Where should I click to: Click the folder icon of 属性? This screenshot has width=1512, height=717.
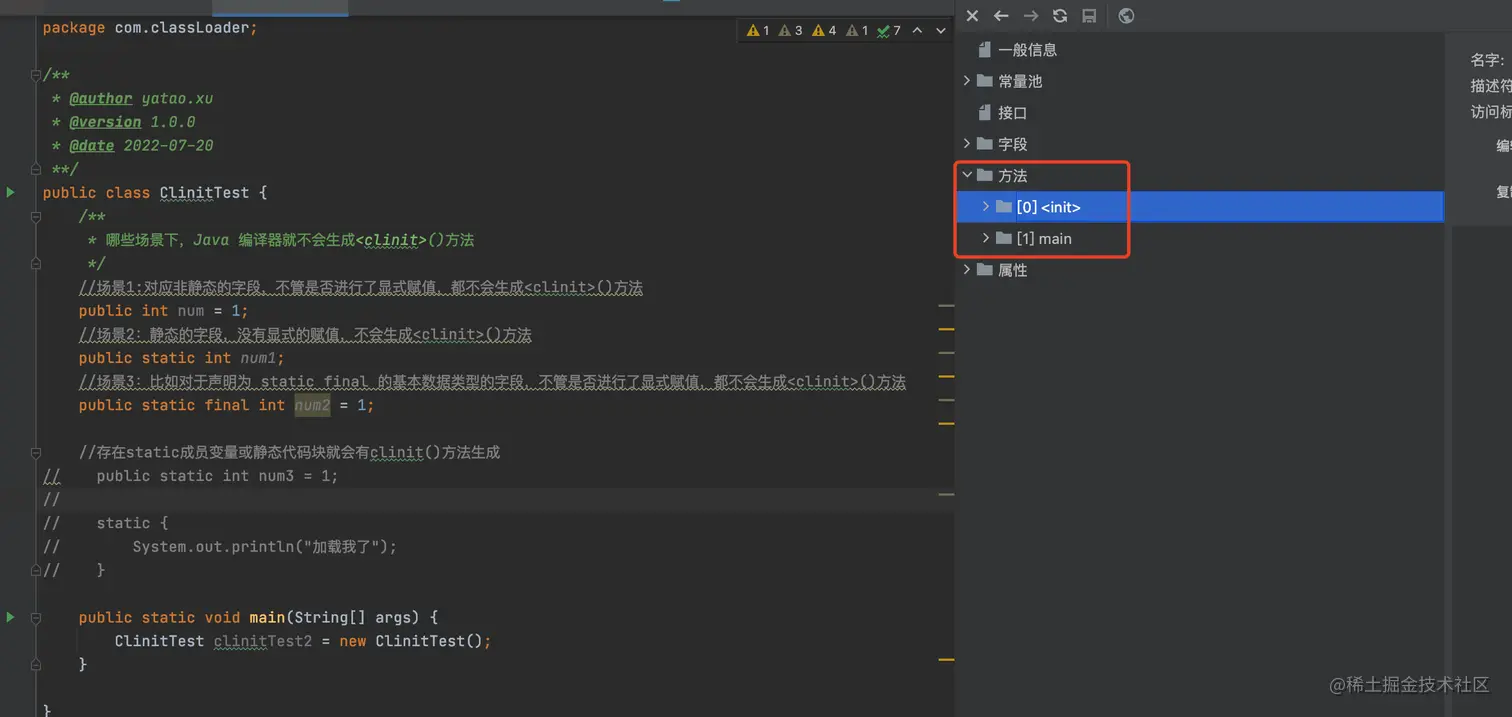pyautogui.click(x=985, y=270)
